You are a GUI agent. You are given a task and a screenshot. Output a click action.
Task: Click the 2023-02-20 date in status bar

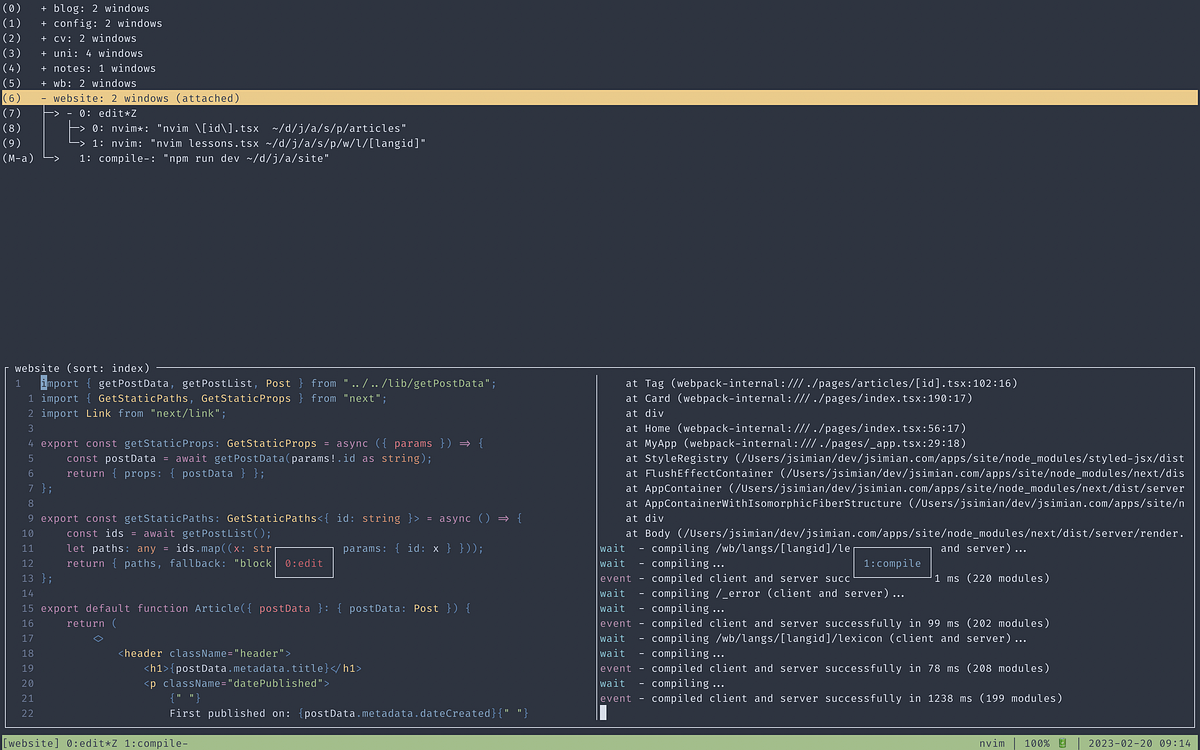click(1113, 743)
